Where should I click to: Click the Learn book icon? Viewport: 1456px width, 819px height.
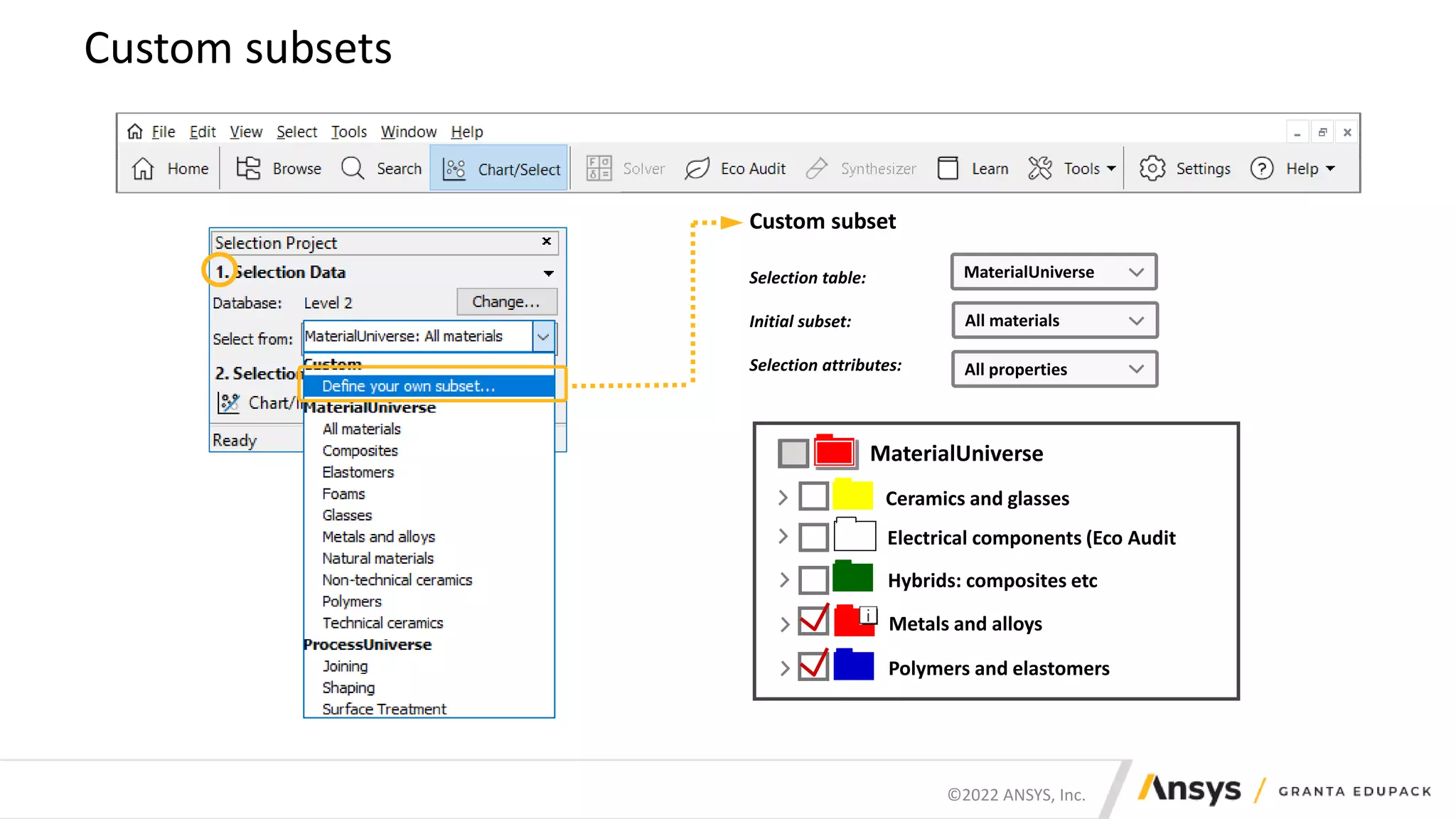(x=948, y=168)
